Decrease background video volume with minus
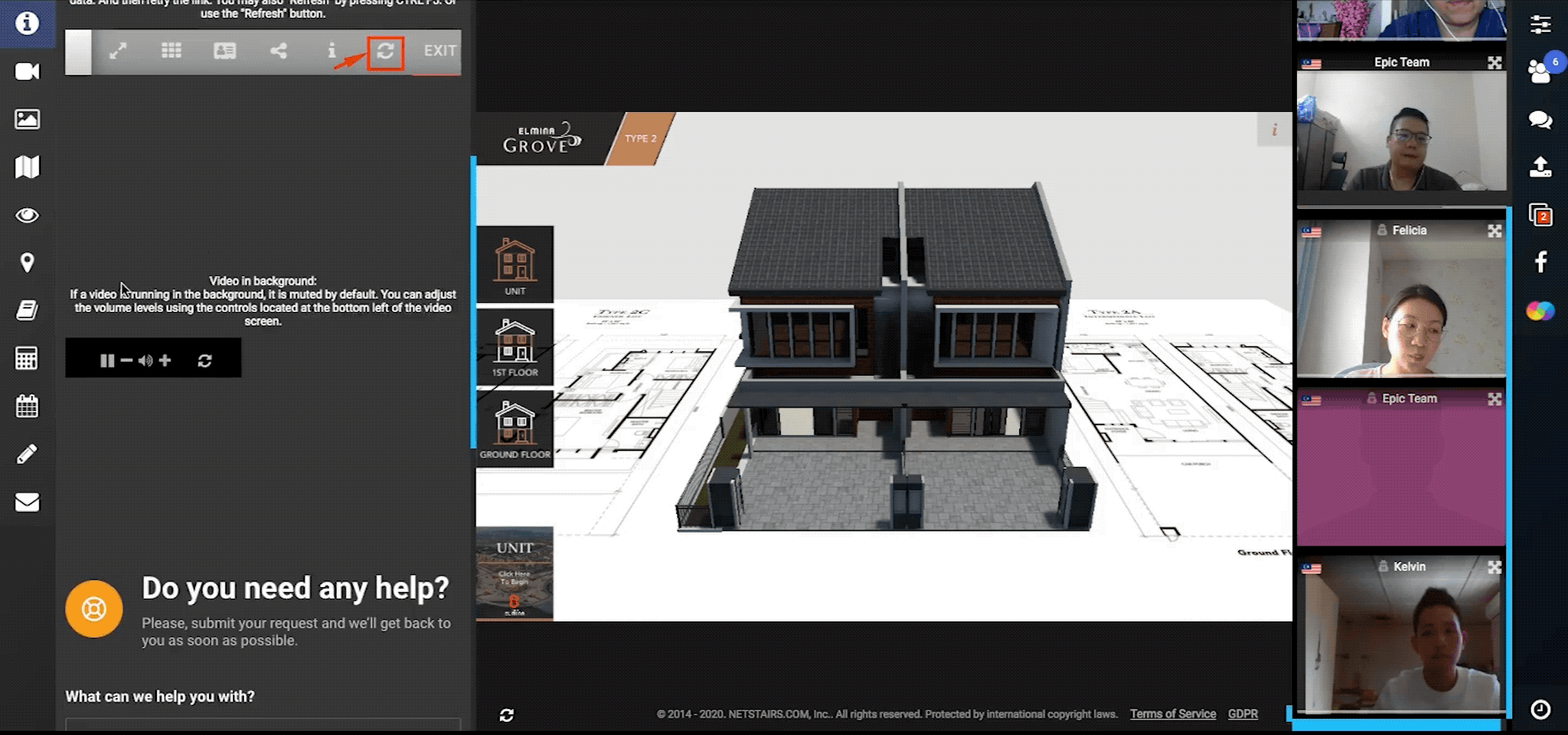The image size is (1568, 735). coord(127,360)
